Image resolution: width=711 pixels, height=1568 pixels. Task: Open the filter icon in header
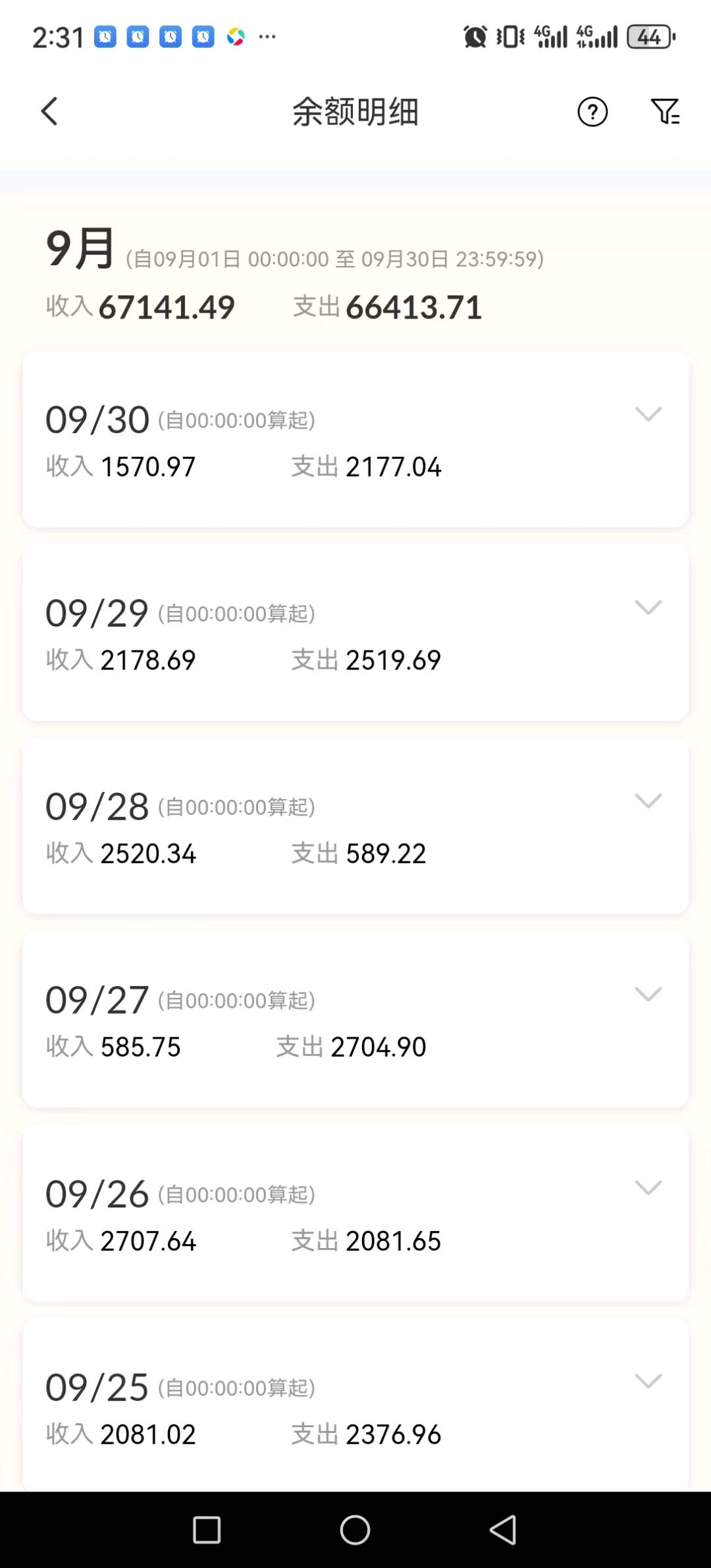tap(665, 112)
